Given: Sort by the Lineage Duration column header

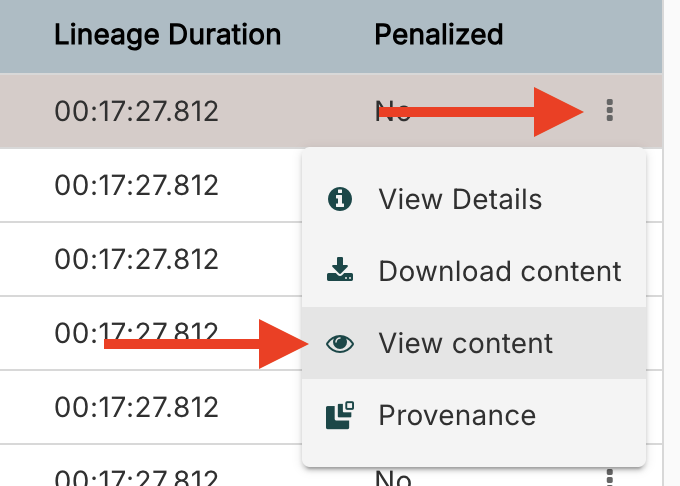Looking at the screenshot, I should (x=167, y=35).
